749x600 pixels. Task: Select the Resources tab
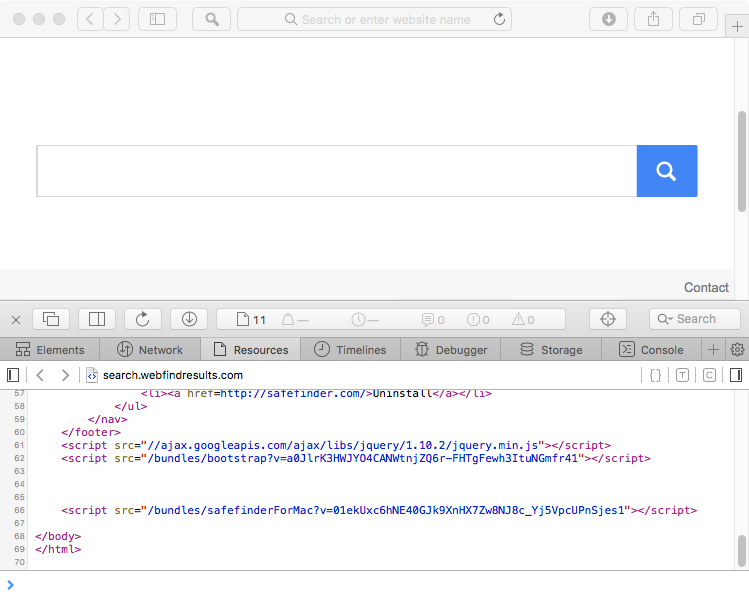click(251, 350)
